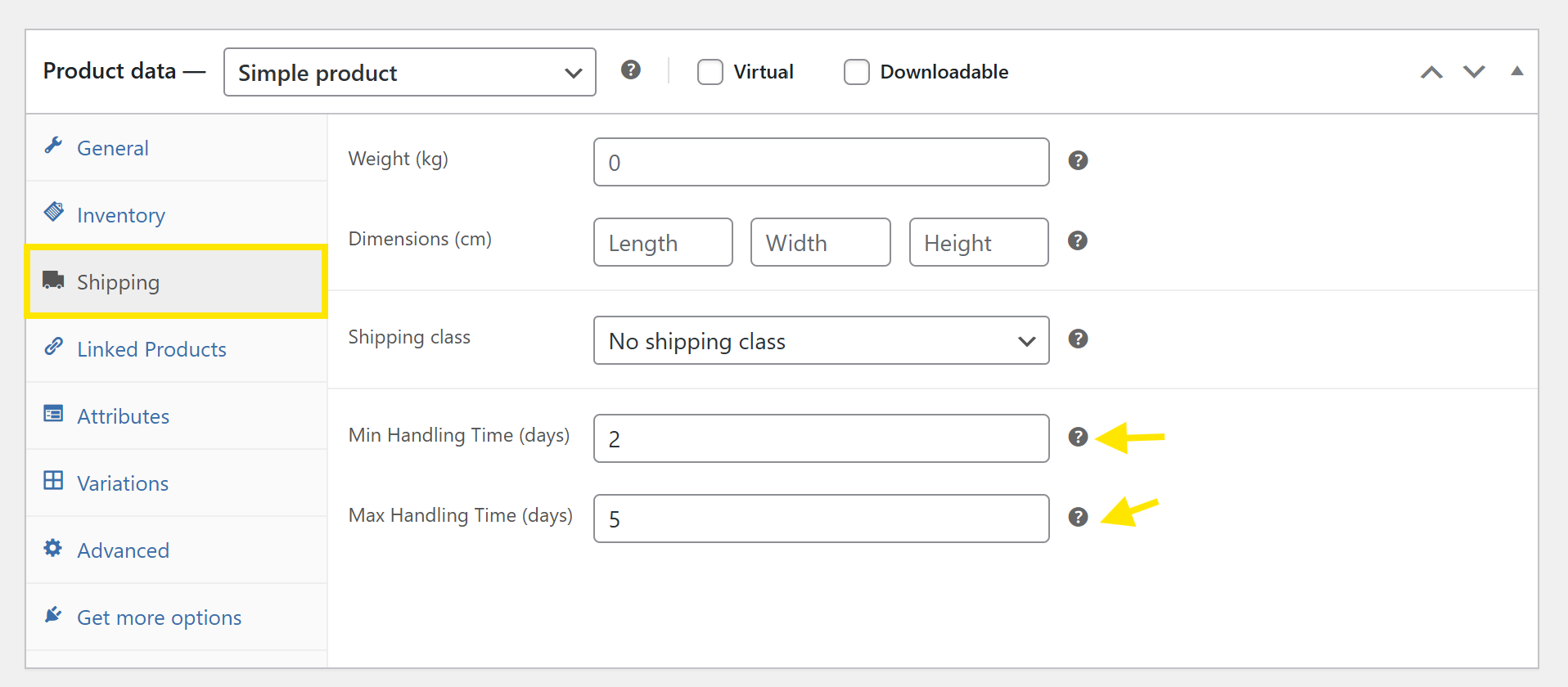The height and width of the screenshot is (687, 1568).
Task: Focus the Weight (kg) input field
Action: (x=821, y=163)
